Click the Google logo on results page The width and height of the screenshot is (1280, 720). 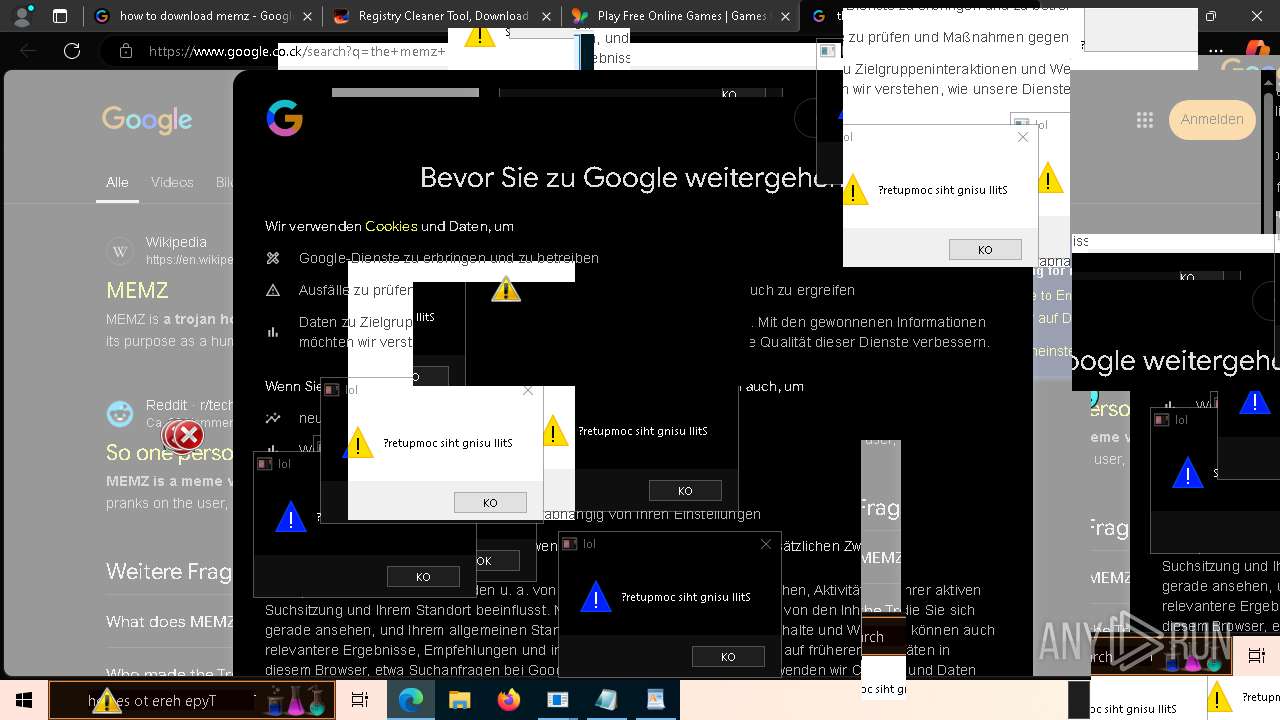coord(147,120)
